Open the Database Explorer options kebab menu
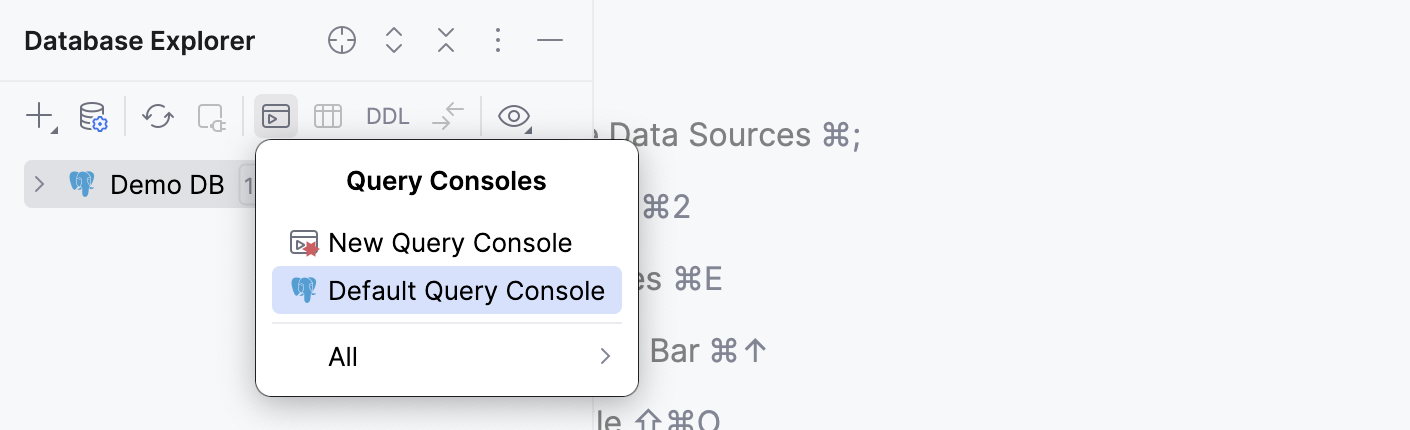The image size is (1410, 430). (x=498, y=41)
